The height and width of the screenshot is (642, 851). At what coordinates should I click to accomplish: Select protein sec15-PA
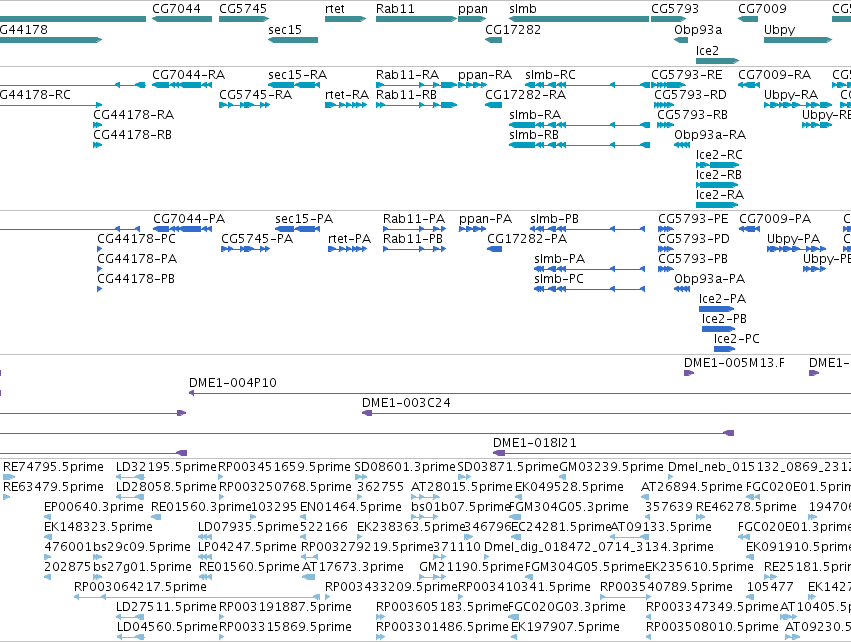click(x=304, y=219)
